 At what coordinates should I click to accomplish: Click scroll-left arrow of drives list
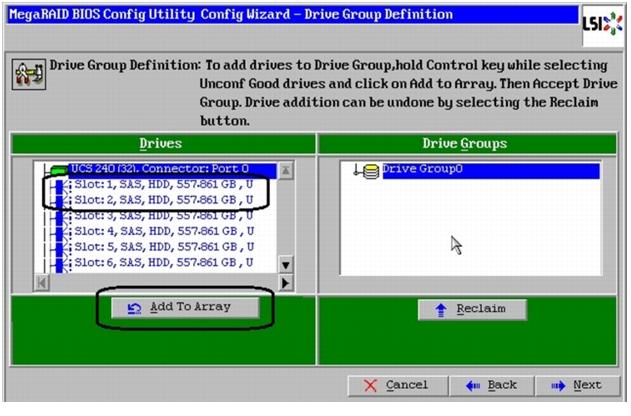(41, 283)
